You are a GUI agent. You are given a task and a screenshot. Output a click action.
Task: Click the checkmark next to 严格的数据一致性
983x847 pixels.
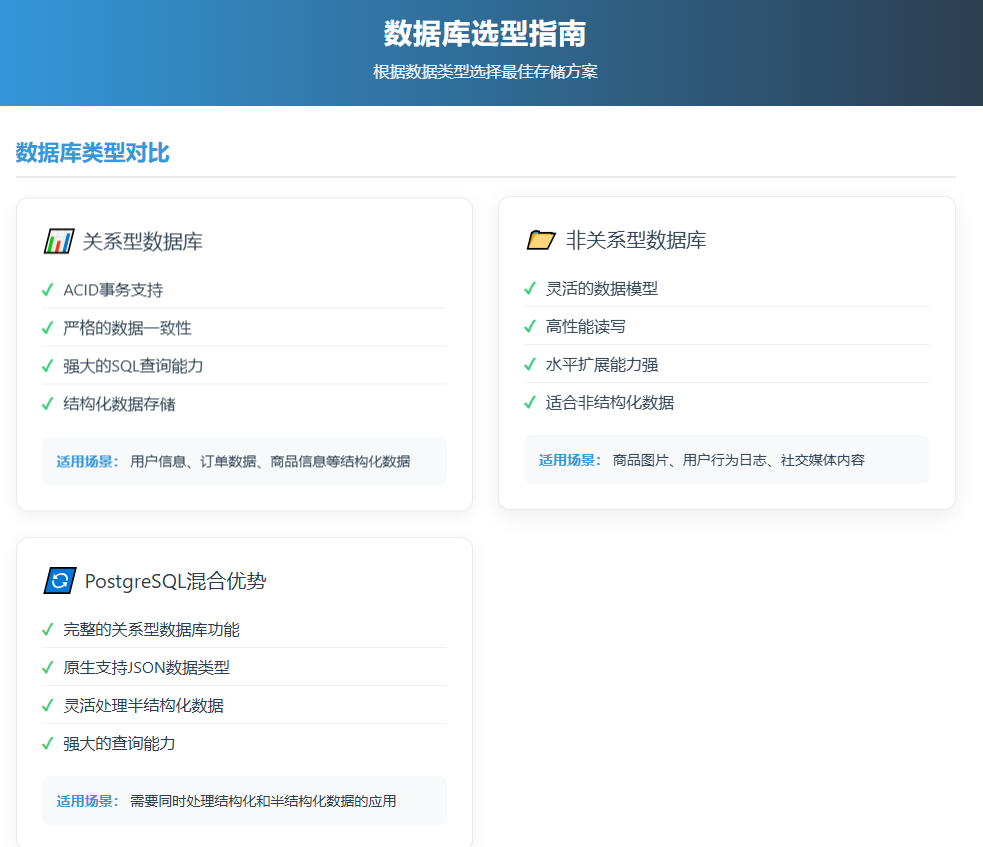48,328
